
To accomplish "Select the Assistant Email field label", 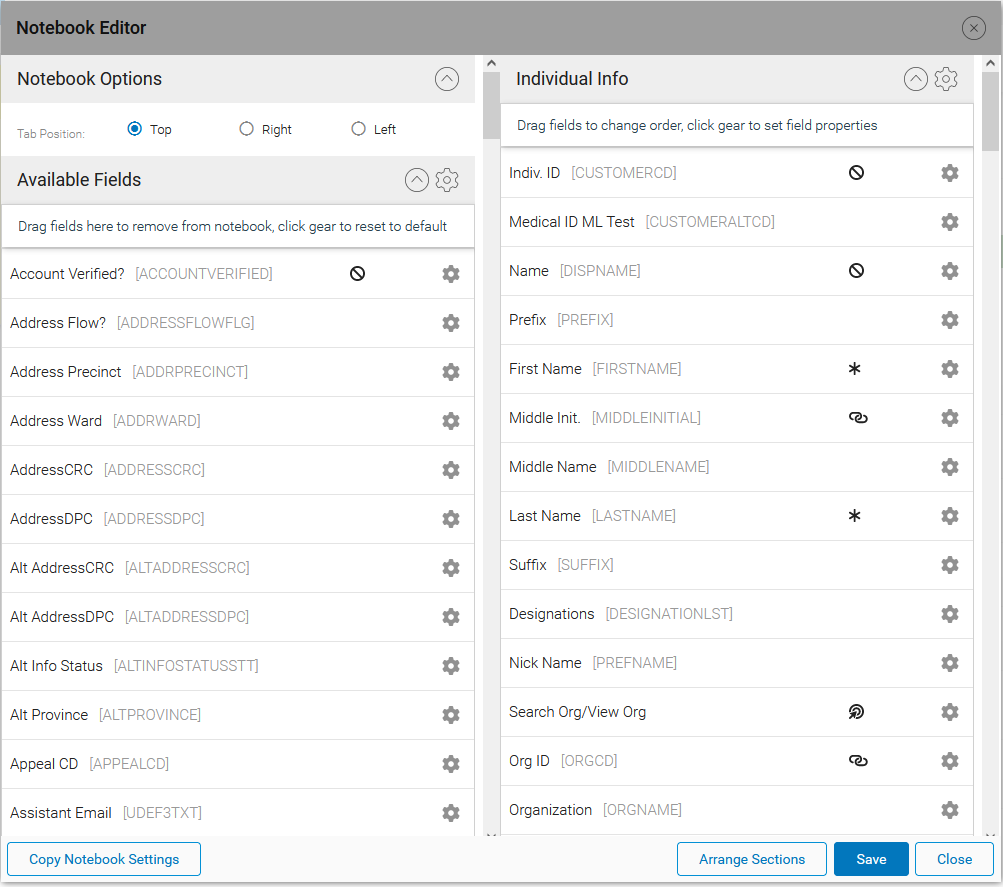I will point(61,813).
